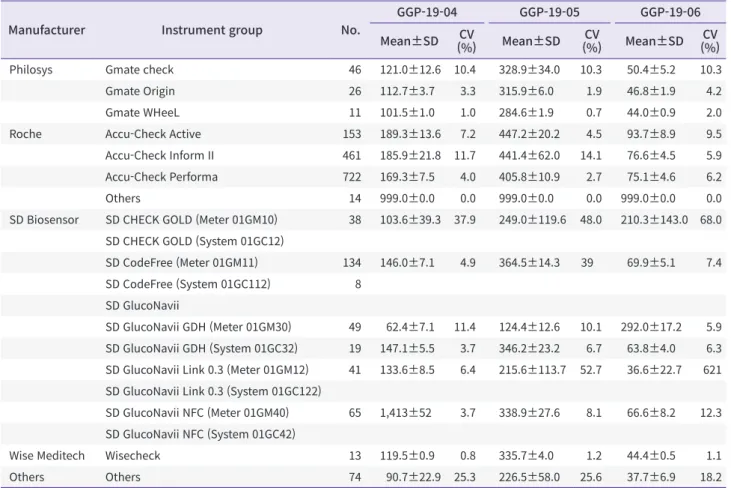The height and width of the screenshot is (488, 731).
Task: Click the value 315.9±6.0
Action: (x=526, y=91)
